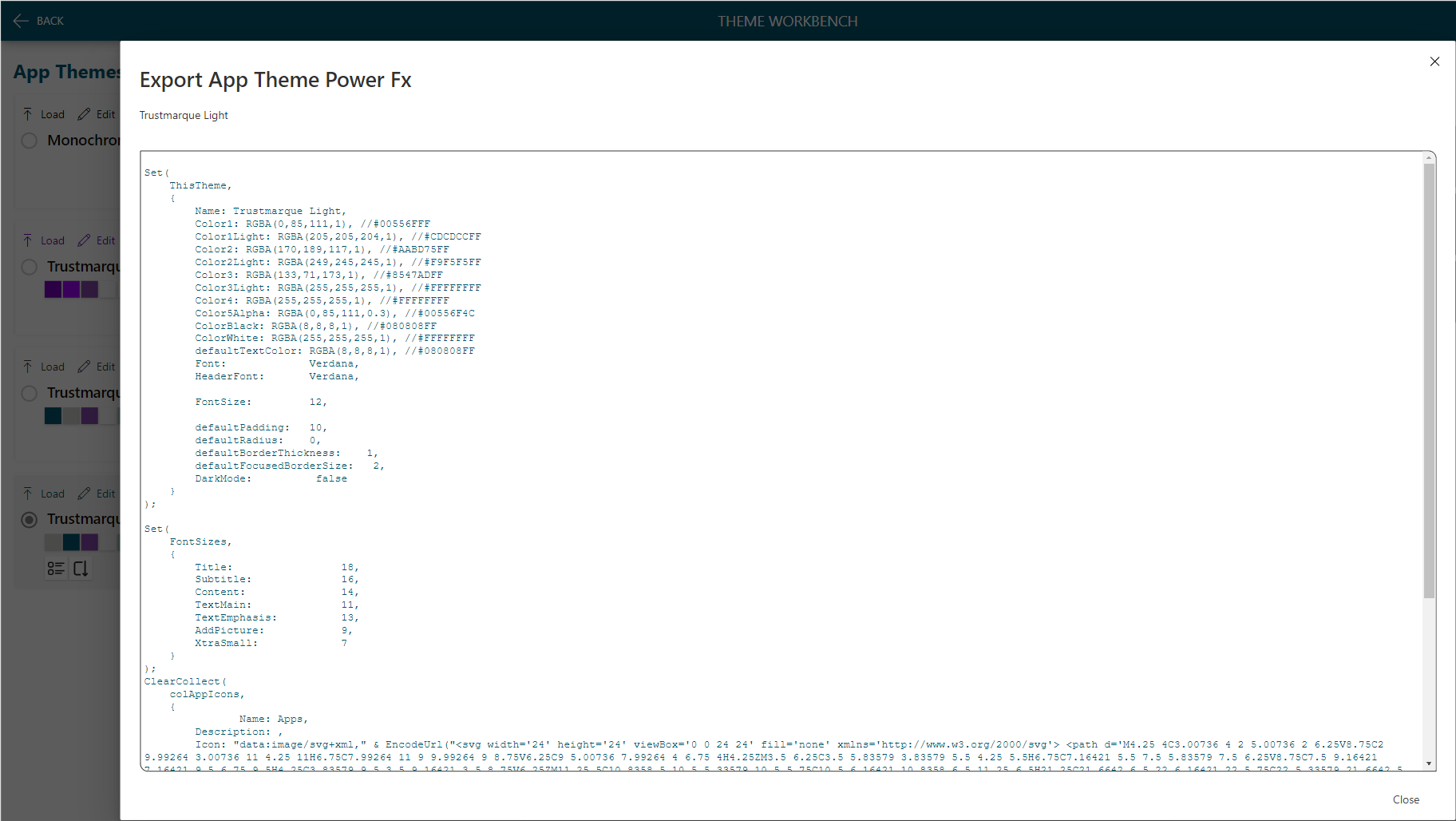Click the selected Trustmarque theme radio button
Viewport: 1456px width, 821px height.
pyautogui.click(x=30, y=520)
